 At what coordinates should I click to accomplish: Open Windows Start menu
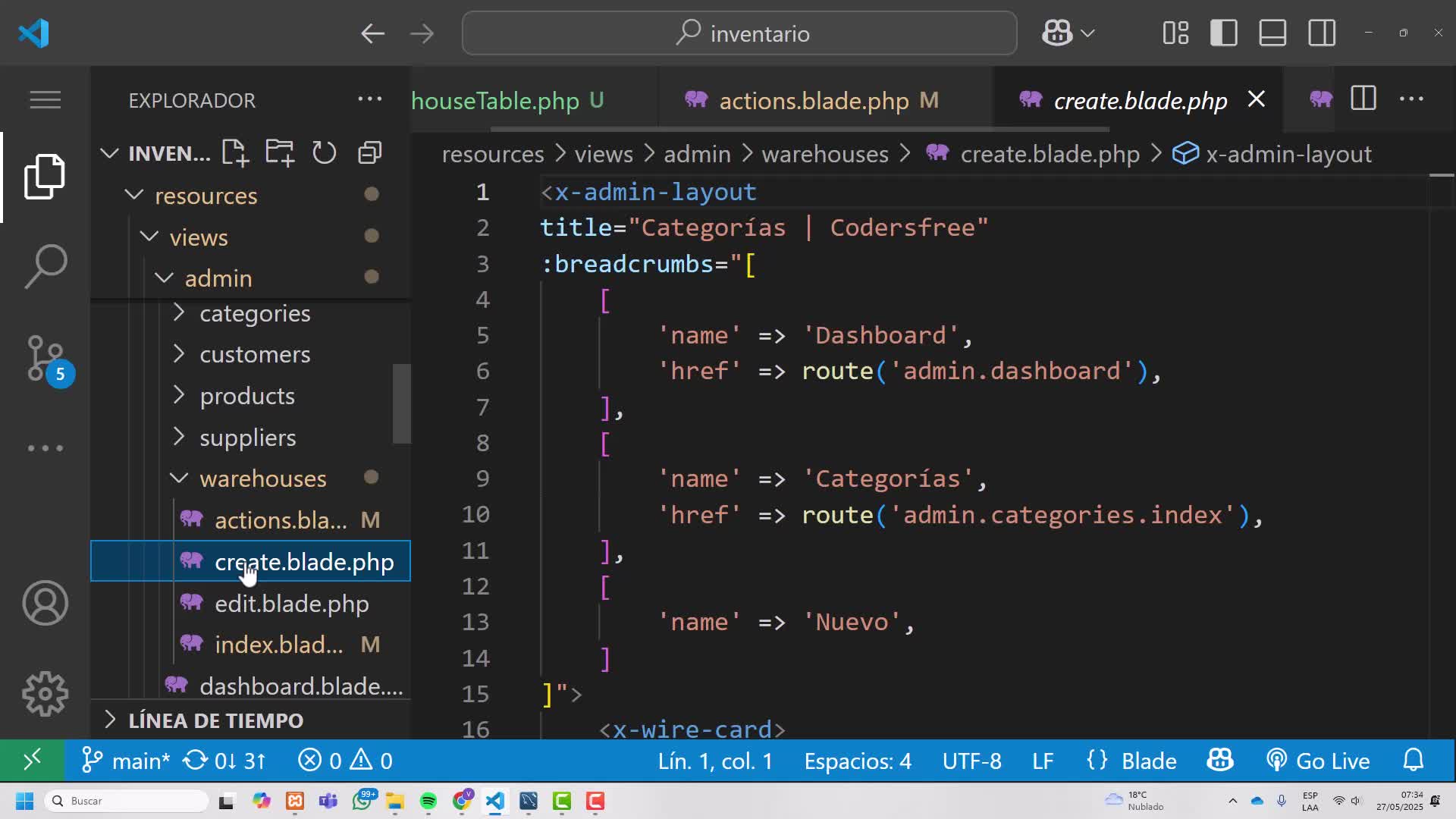(24, 801)
